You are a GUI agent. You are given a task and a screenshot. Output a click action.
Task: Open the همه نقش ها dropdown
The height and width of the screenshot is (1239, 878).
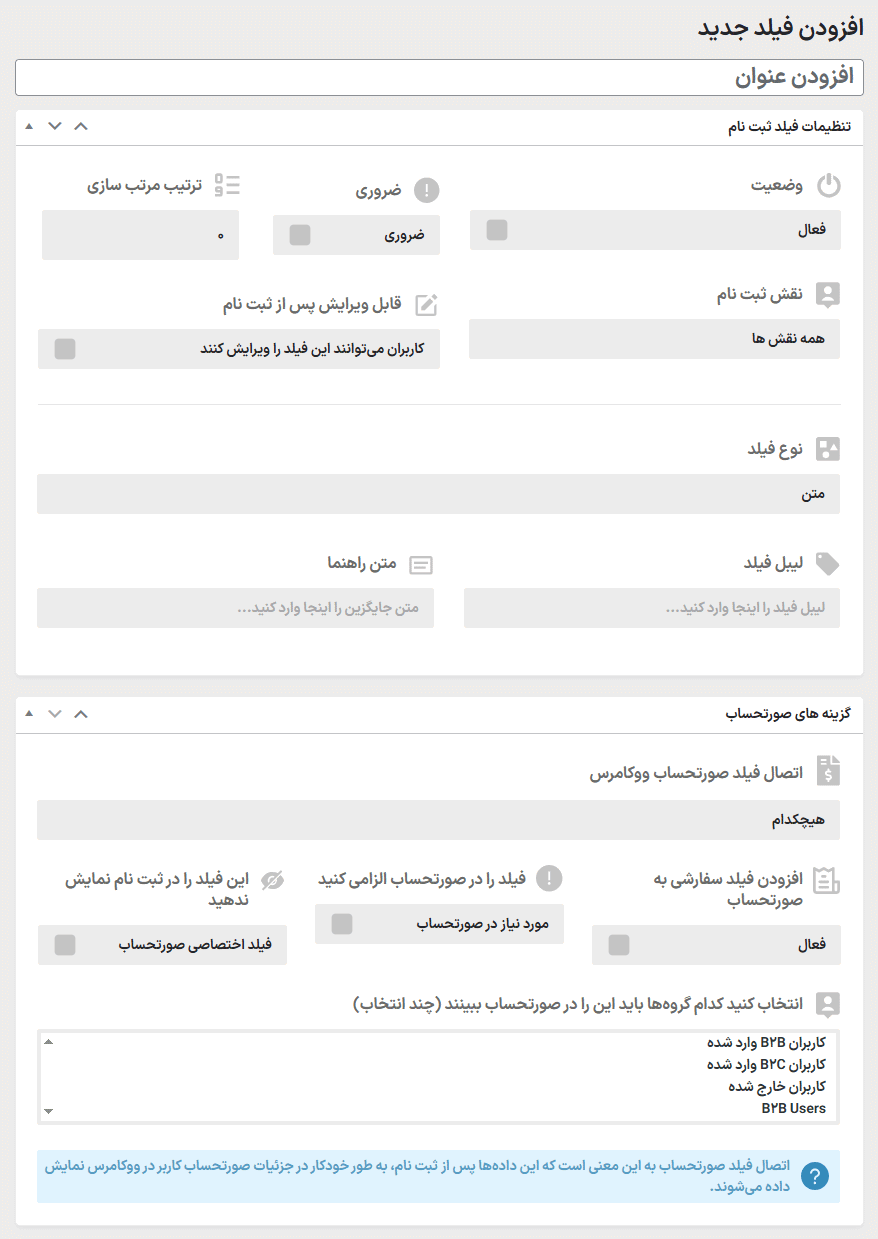[x=654, y=339]
